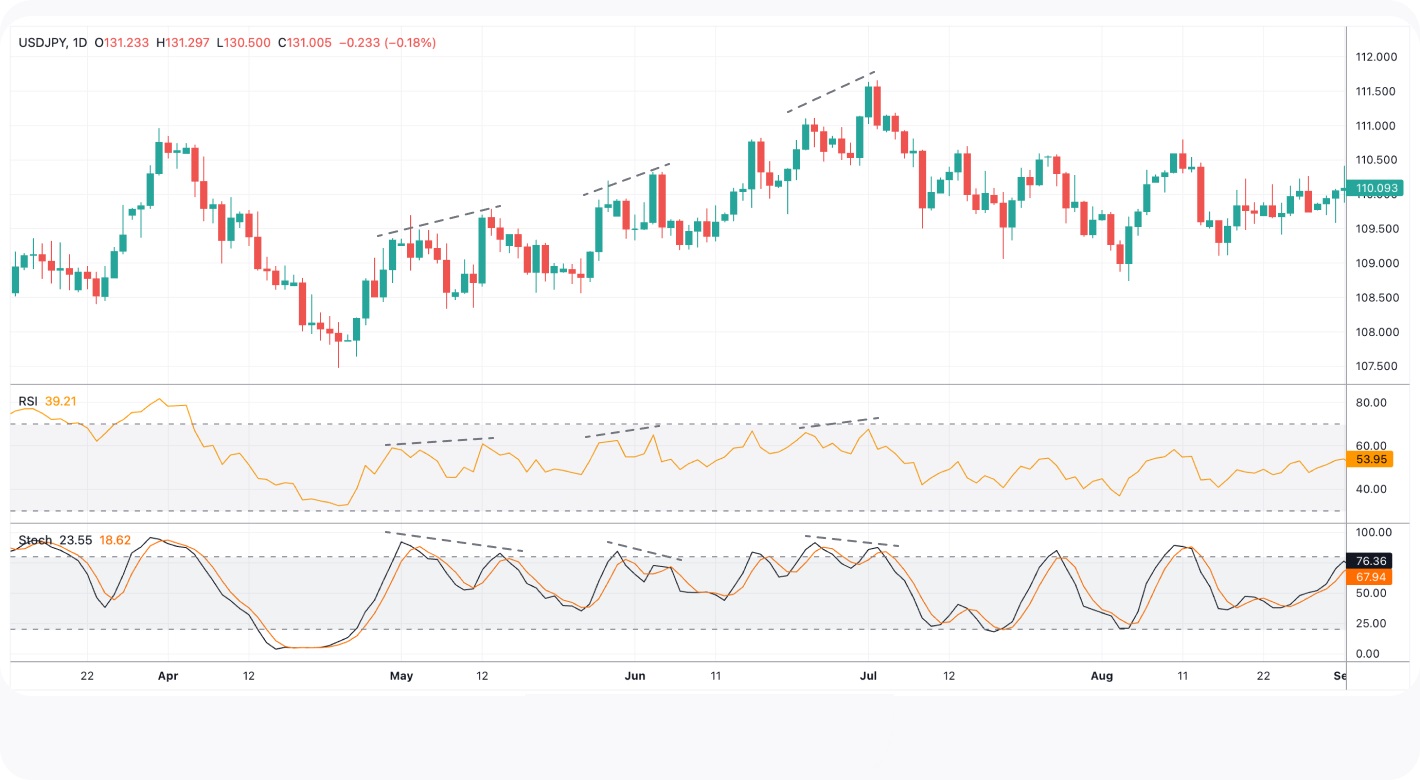Click the 108.000 price axis label
The width and height of the screenshot is (1420, 780).
[1376, 332]
